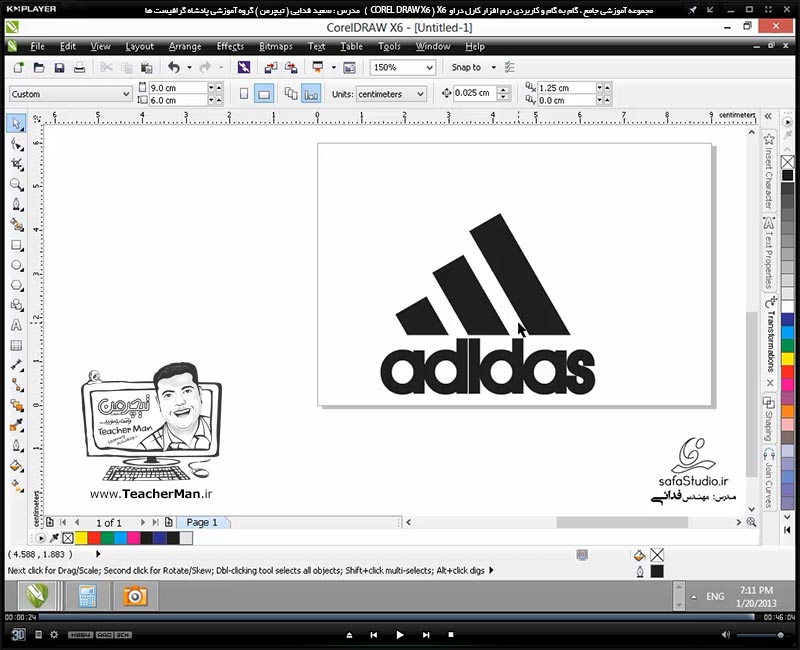Open the Bitmaps menu

[276, 46]
